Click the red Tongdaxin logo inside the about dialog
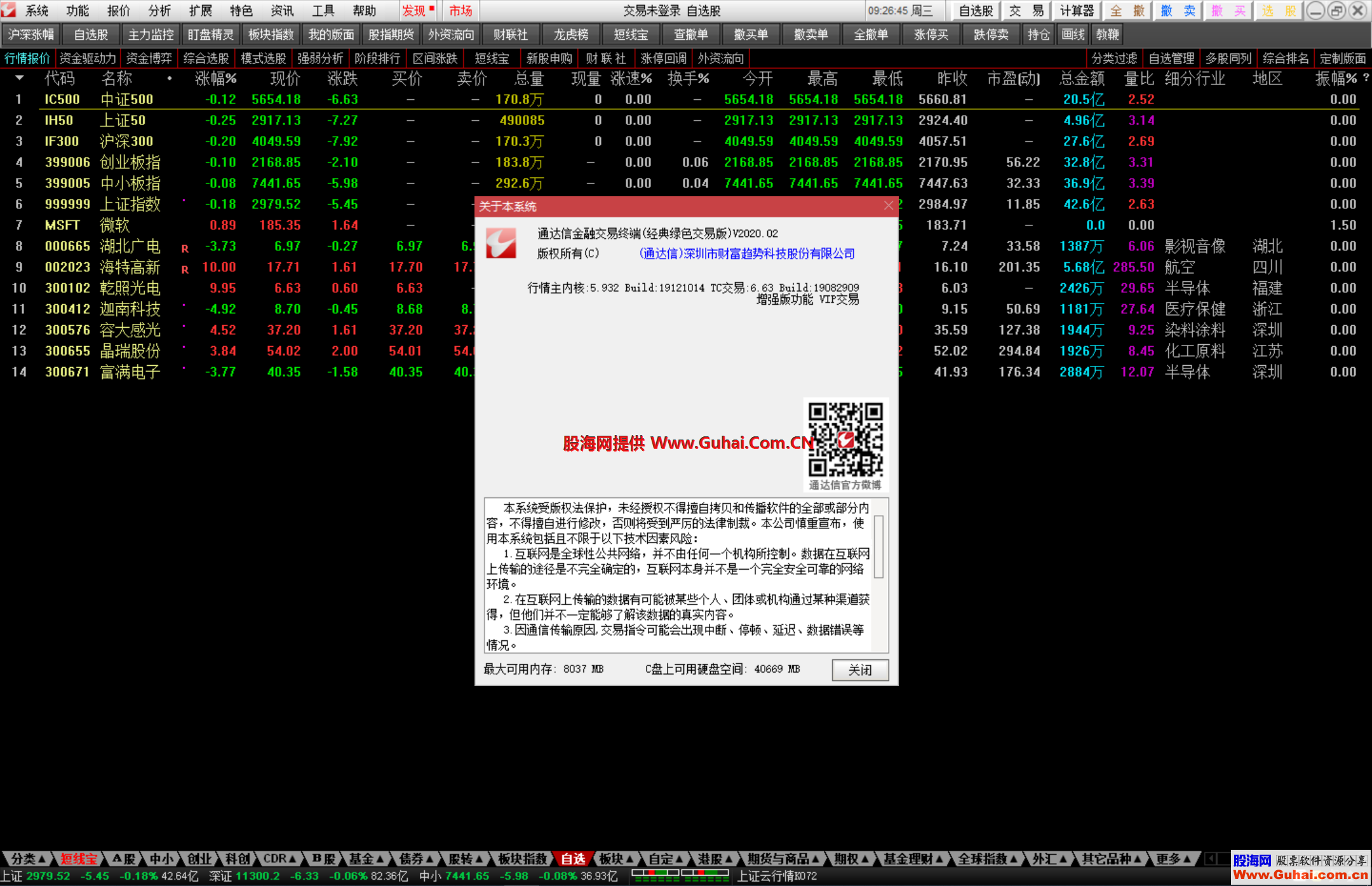 tap(501, 243)
